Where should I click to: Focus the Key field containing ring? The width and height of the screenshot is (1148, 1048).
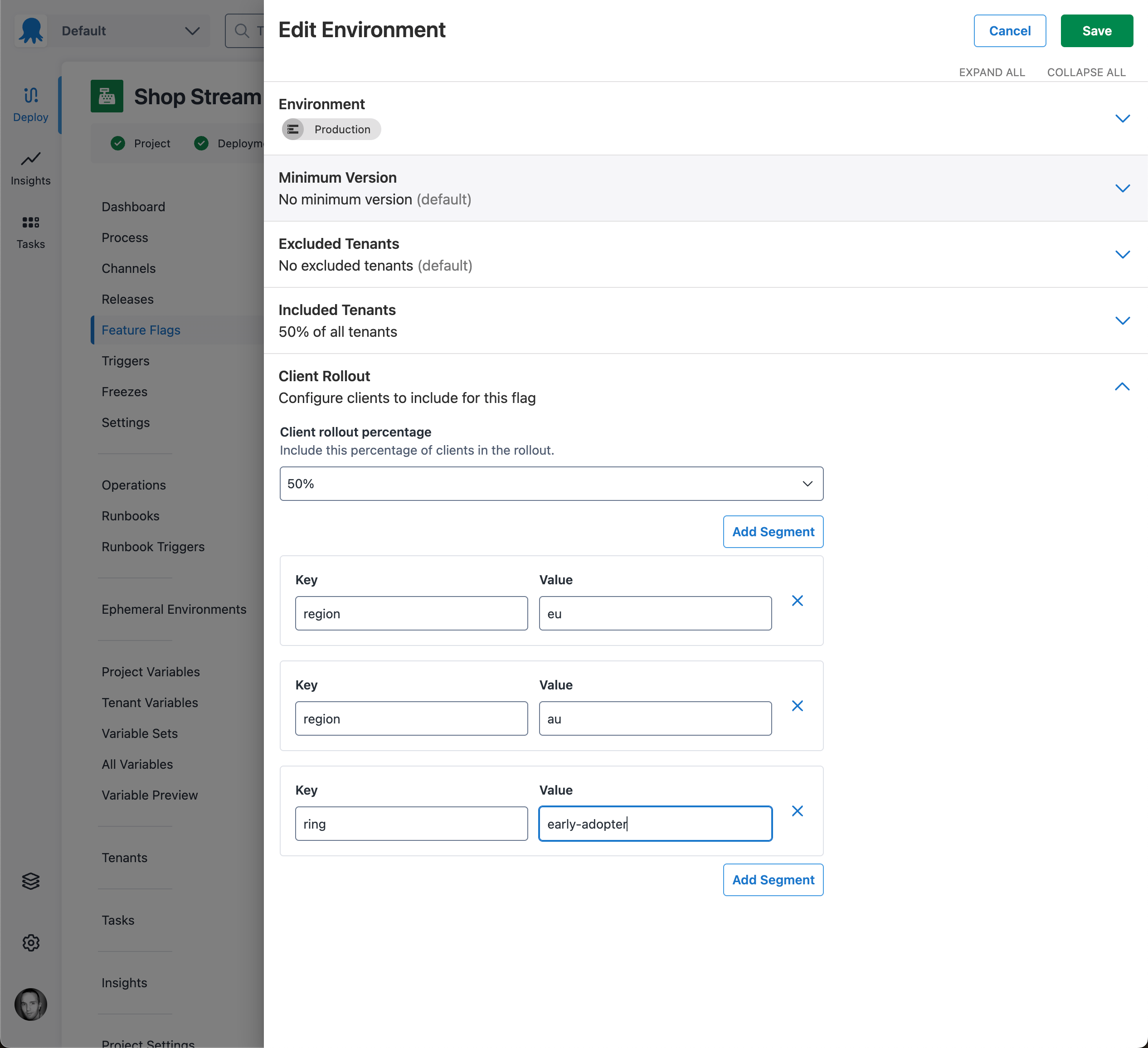[411, 824]
